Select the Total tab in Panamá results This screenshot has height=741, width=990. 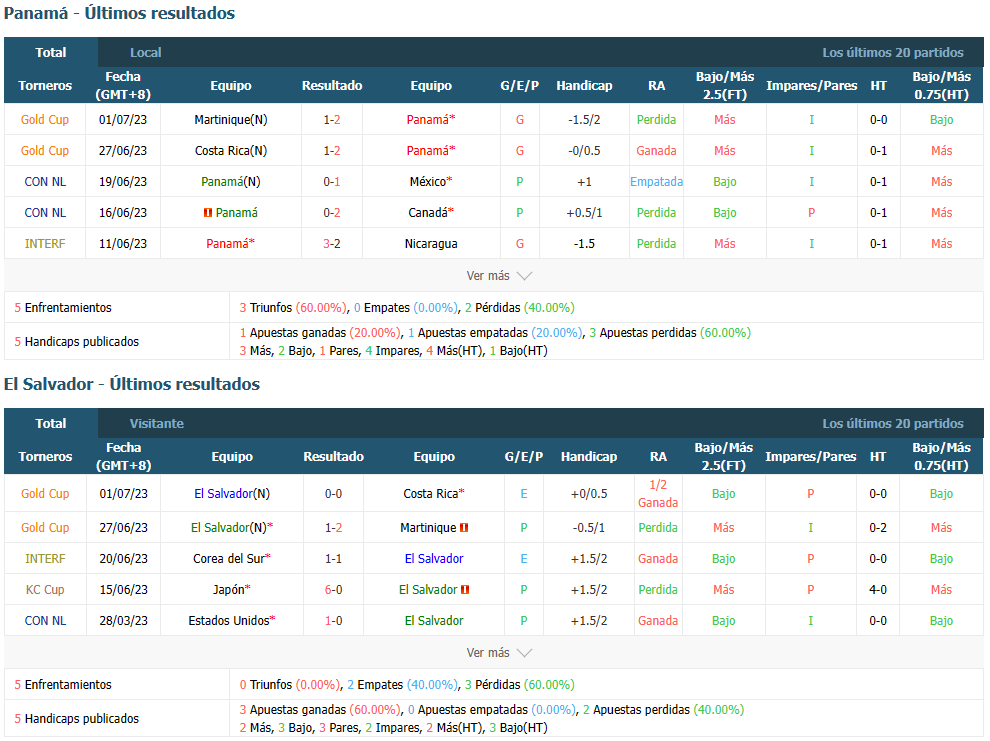pyautogui.click(x=51, y=52)
